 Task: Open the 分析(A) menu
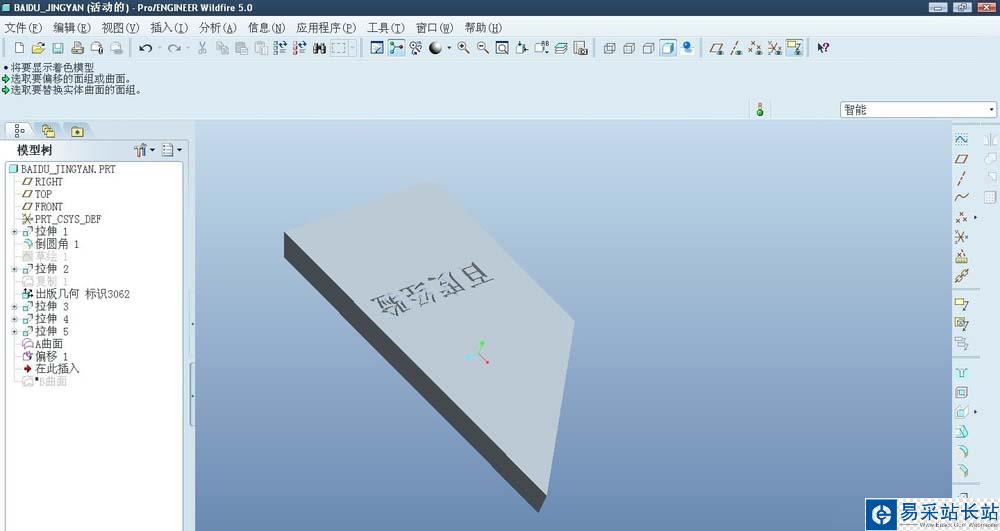point(217,27)
